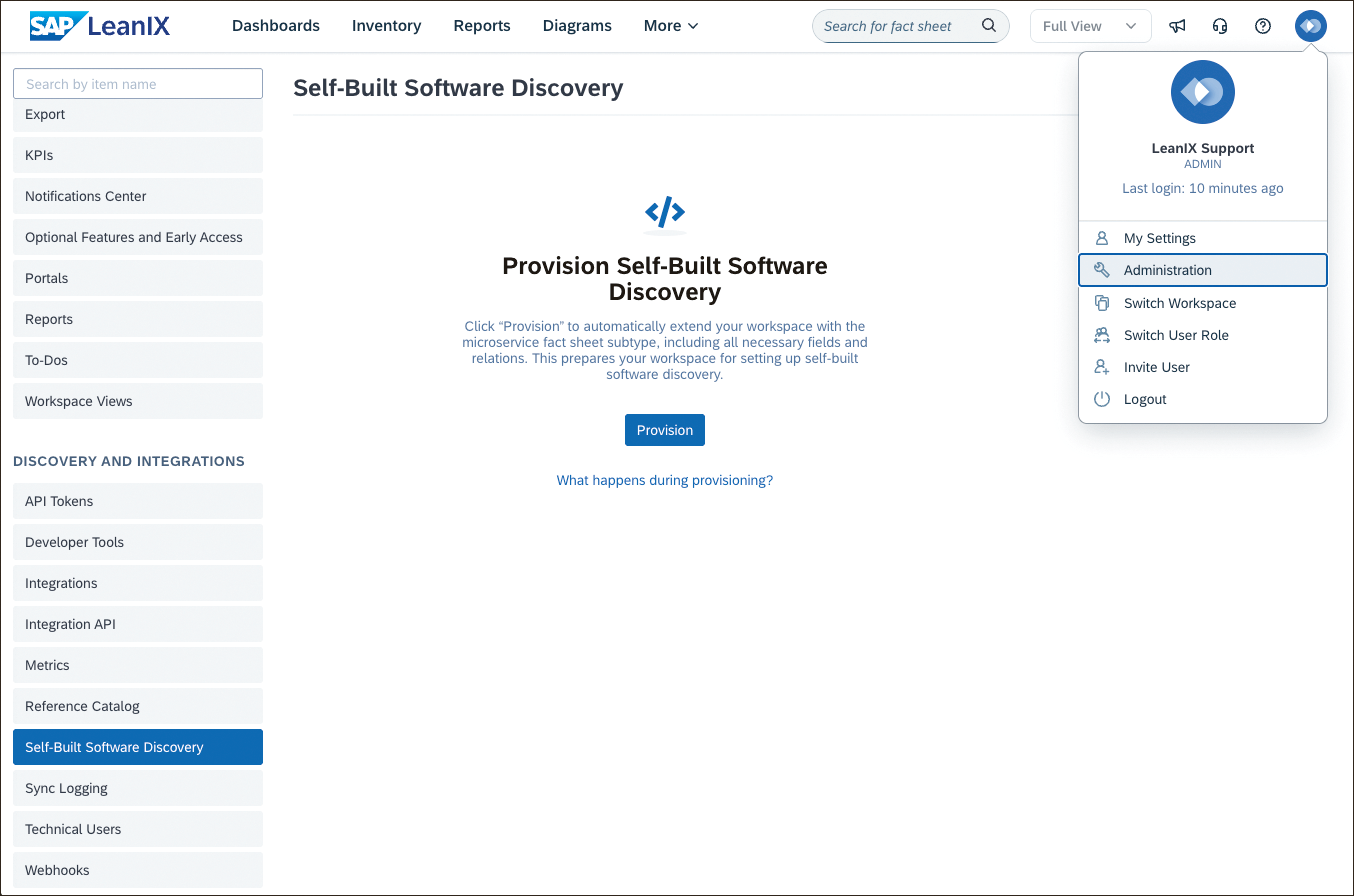Image resolution: width=1354 pixels, height=896 pixels.
Task: Open Webhooks in the sidebar
Action: pos(138,870)
